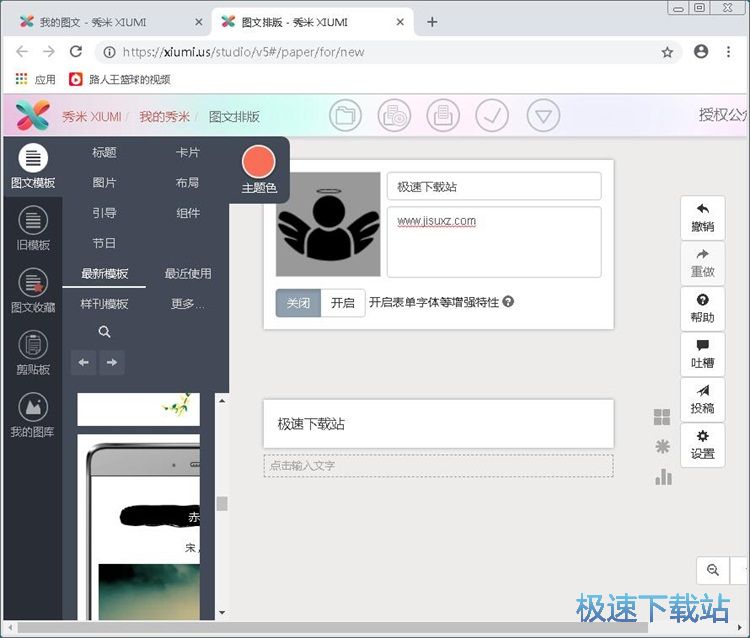Image resolution: width=750 pixels, height=638 pixels.
Task: Click 图文排版 breadcrumb link
Action: click(234, 117)
